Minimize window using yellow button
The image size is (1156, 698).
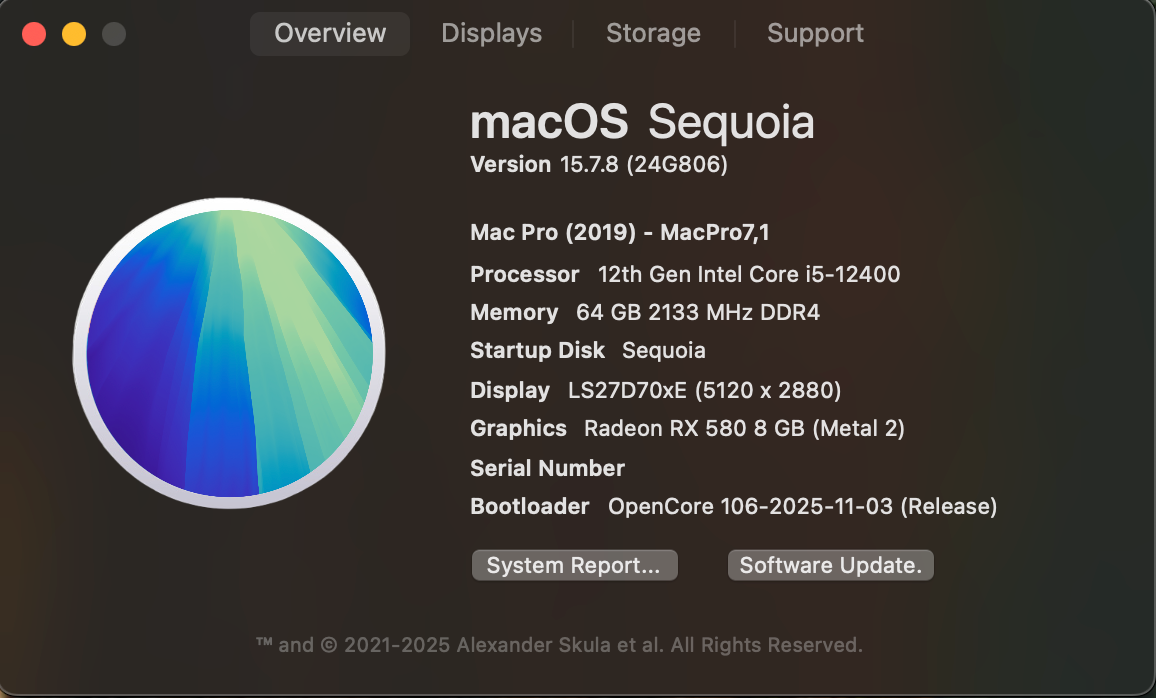[x=74, y=34]
